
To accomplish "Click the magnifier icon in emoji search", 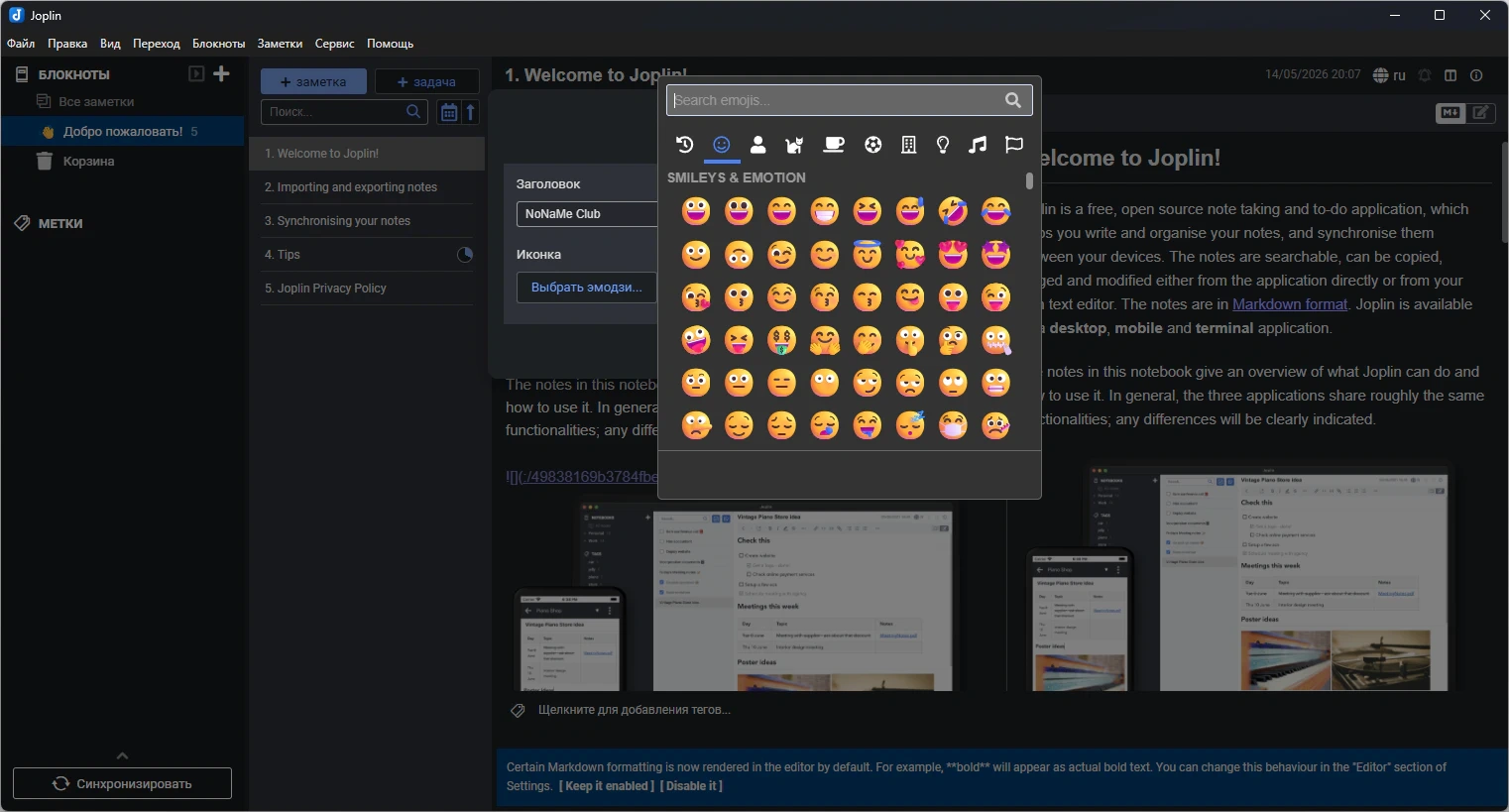I will pos(1013,100).
